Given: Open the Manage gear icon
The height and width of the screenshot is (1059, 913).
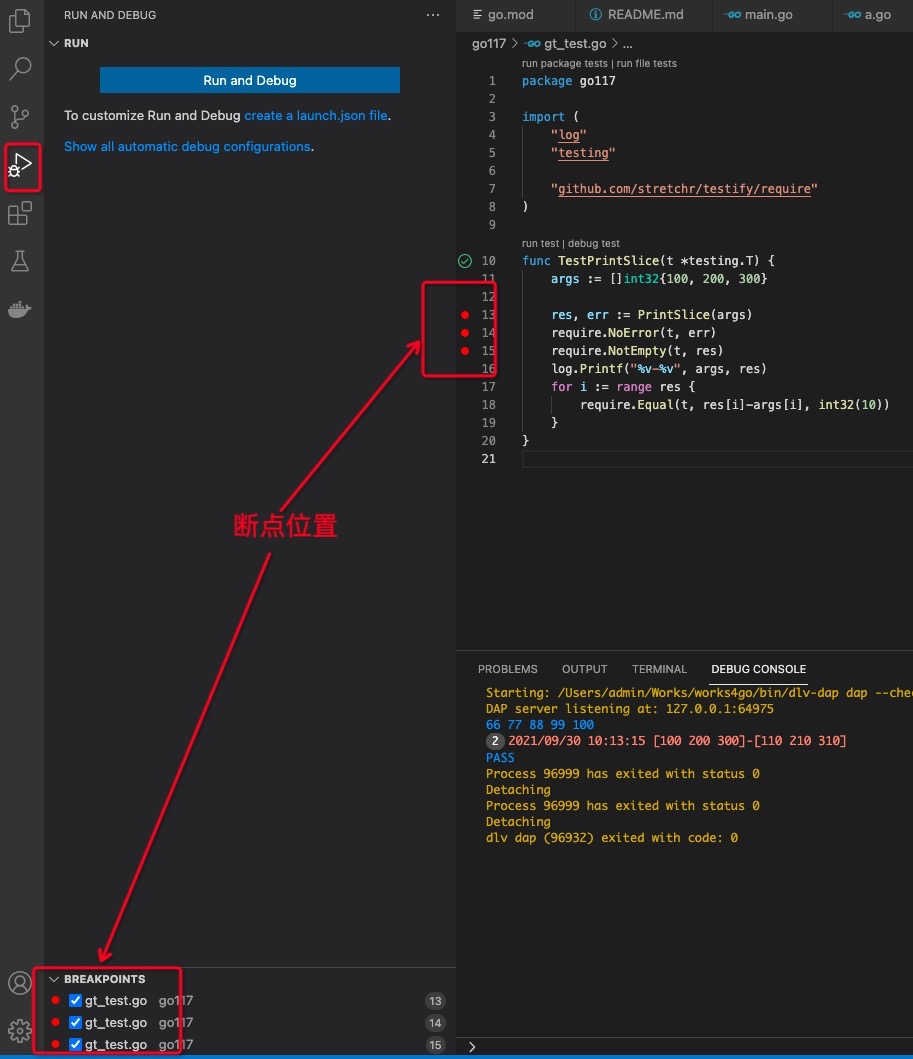Looking at the screenshot, I should [x=20, y=1031].
